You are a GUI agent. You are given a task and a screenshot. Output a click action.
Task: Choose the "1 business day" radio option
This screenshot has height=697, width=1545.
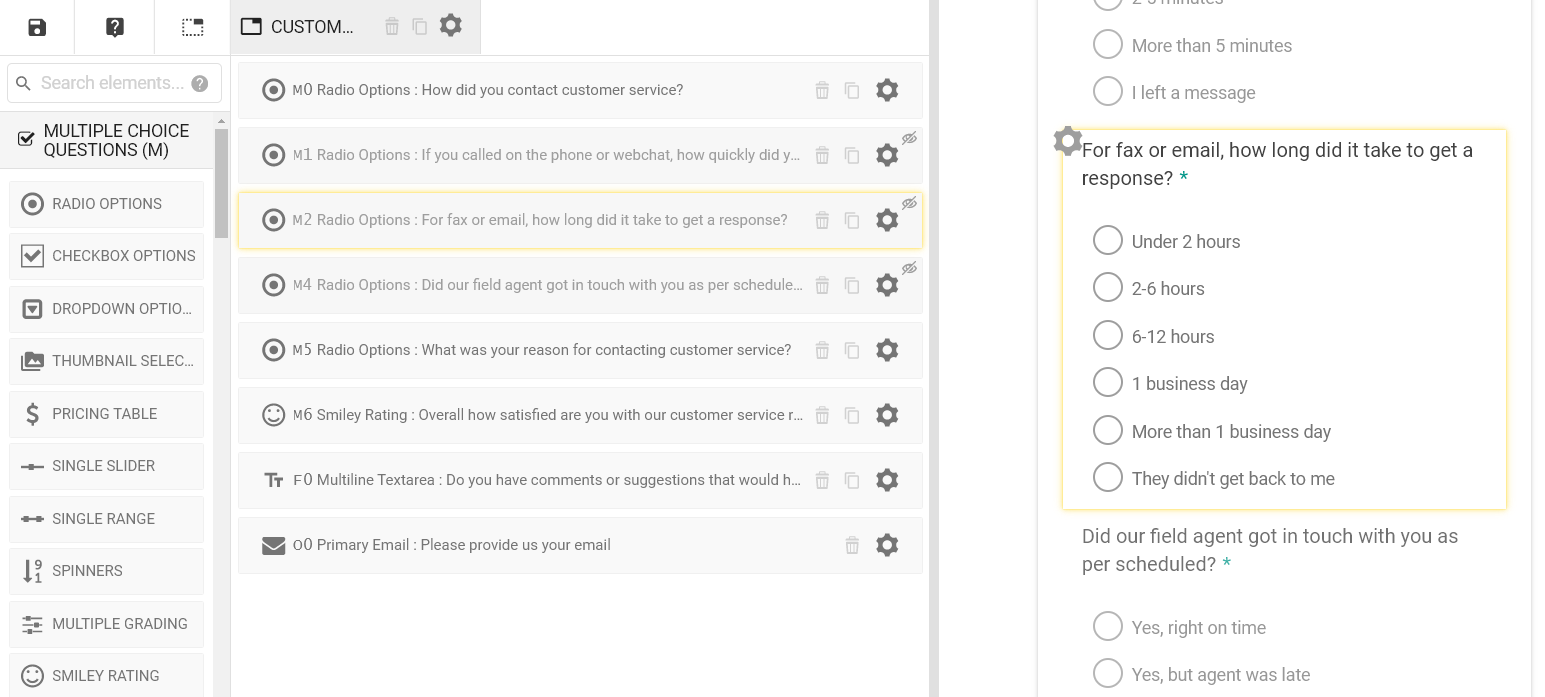1107,383
